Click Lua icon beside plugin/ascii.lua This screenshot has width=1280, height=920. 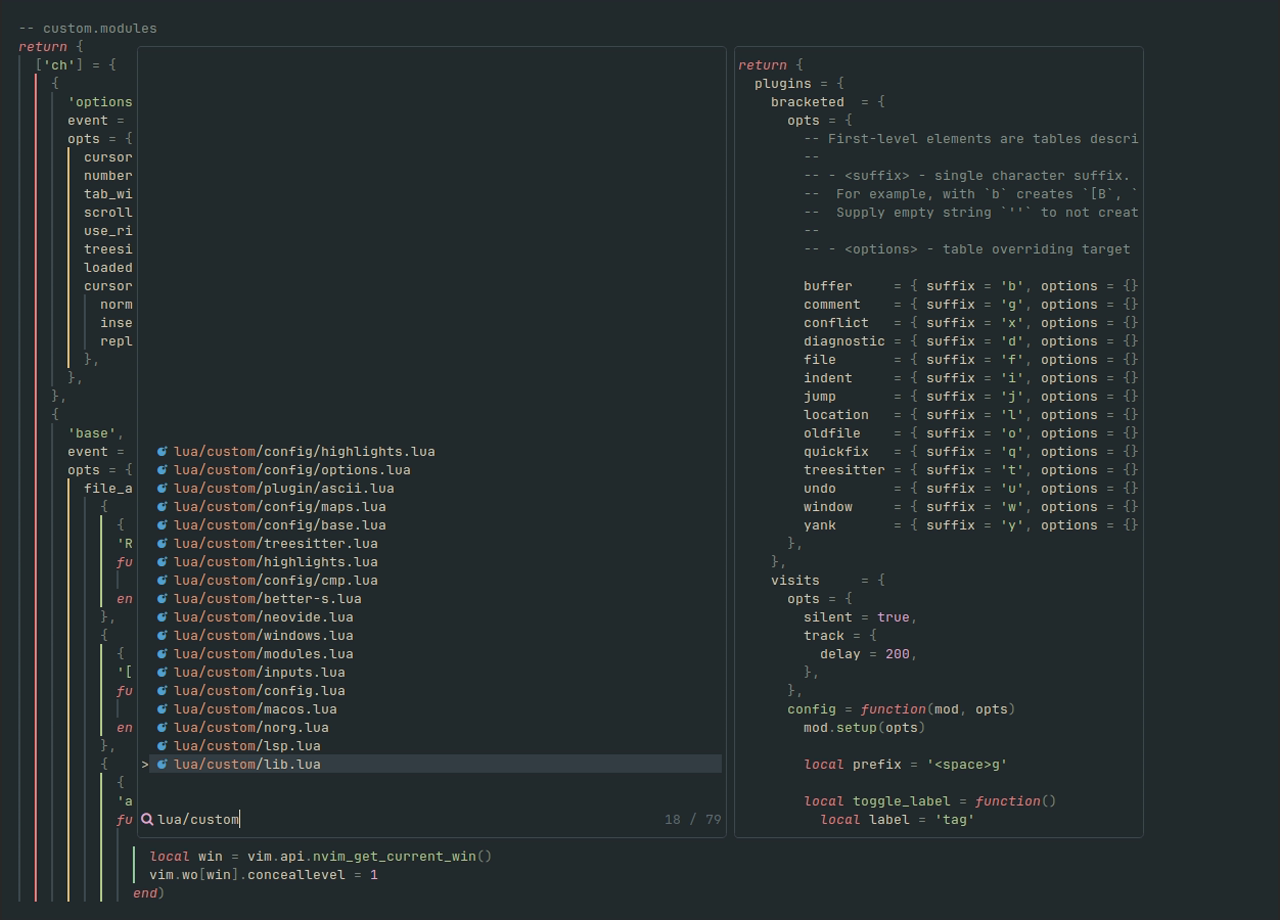[162, 488]
